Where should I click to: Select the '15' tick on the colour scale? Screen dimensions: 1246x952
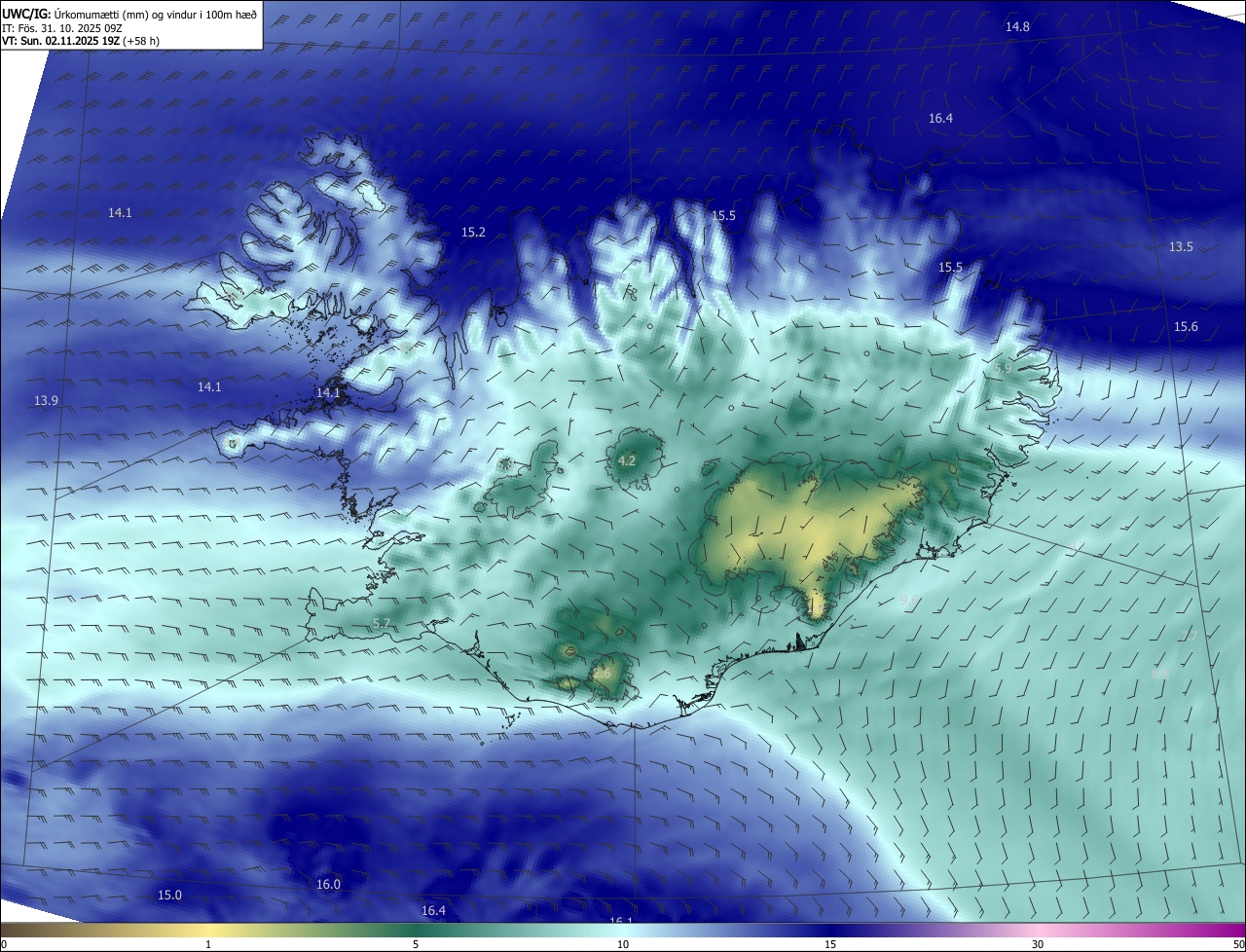point(830,944)
